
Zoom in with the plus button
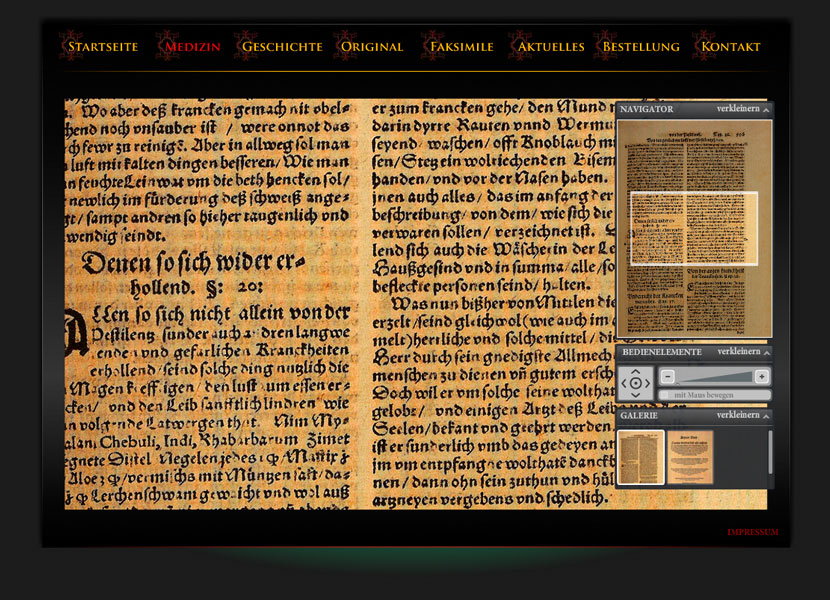coord(761,377)
